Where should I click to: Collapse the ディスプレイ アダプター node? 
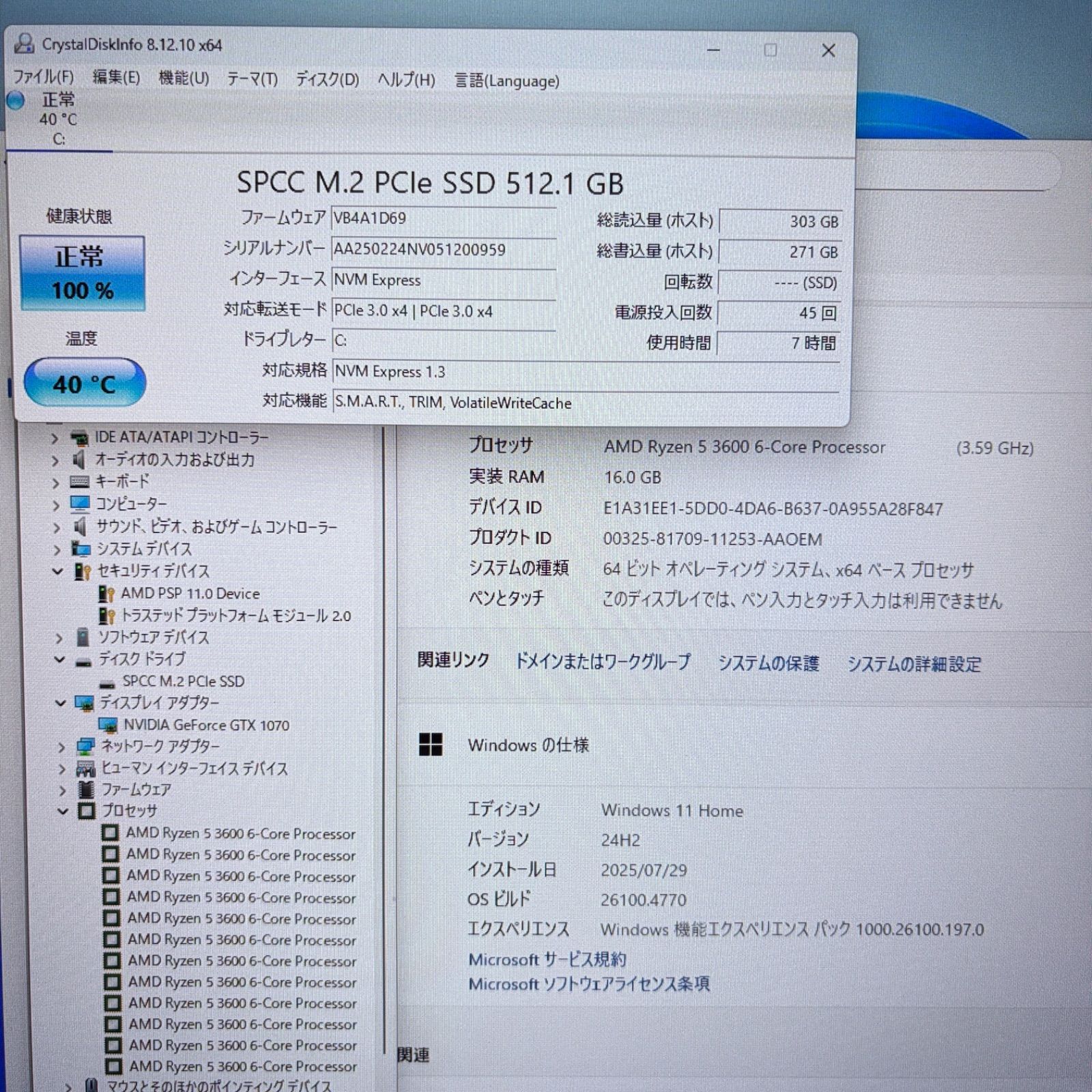tap(60, 703)
